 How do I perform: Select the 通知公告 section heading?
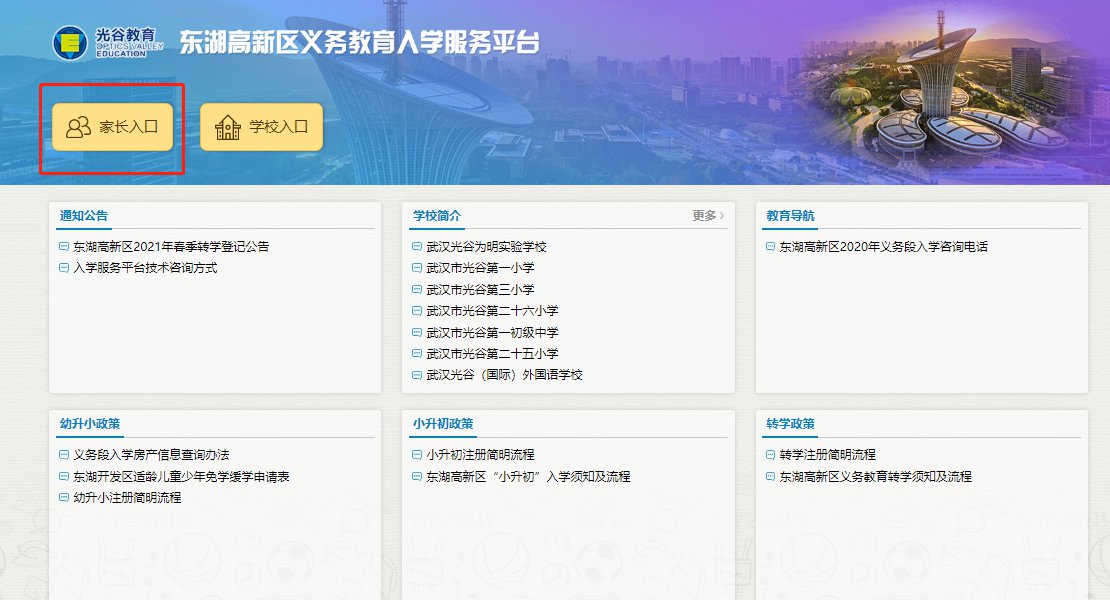(84, 216)
